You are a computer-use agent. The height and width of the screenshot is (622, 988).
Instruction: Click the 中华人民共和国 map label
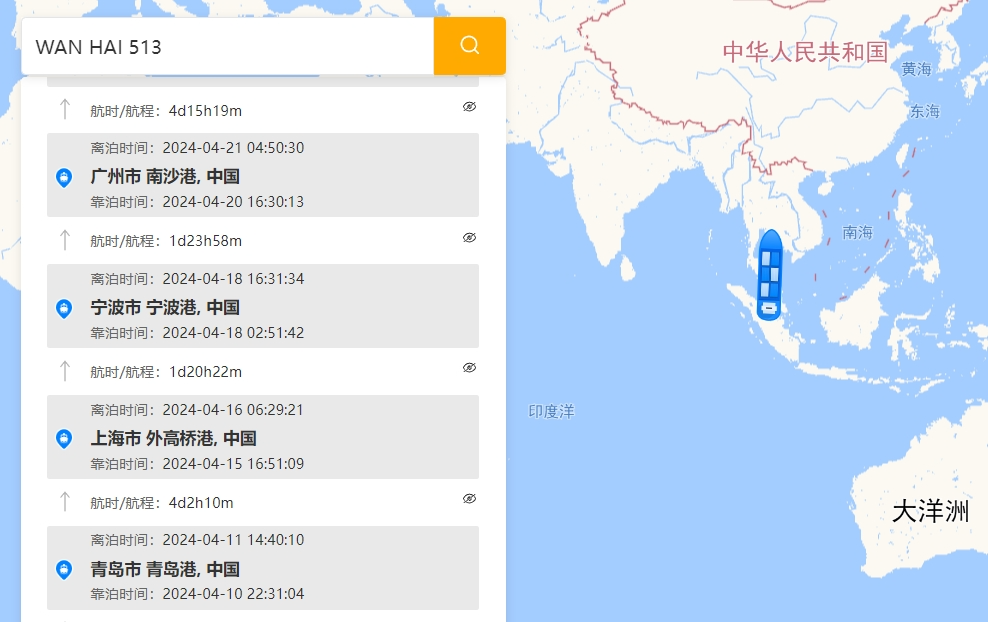[805, 52]
